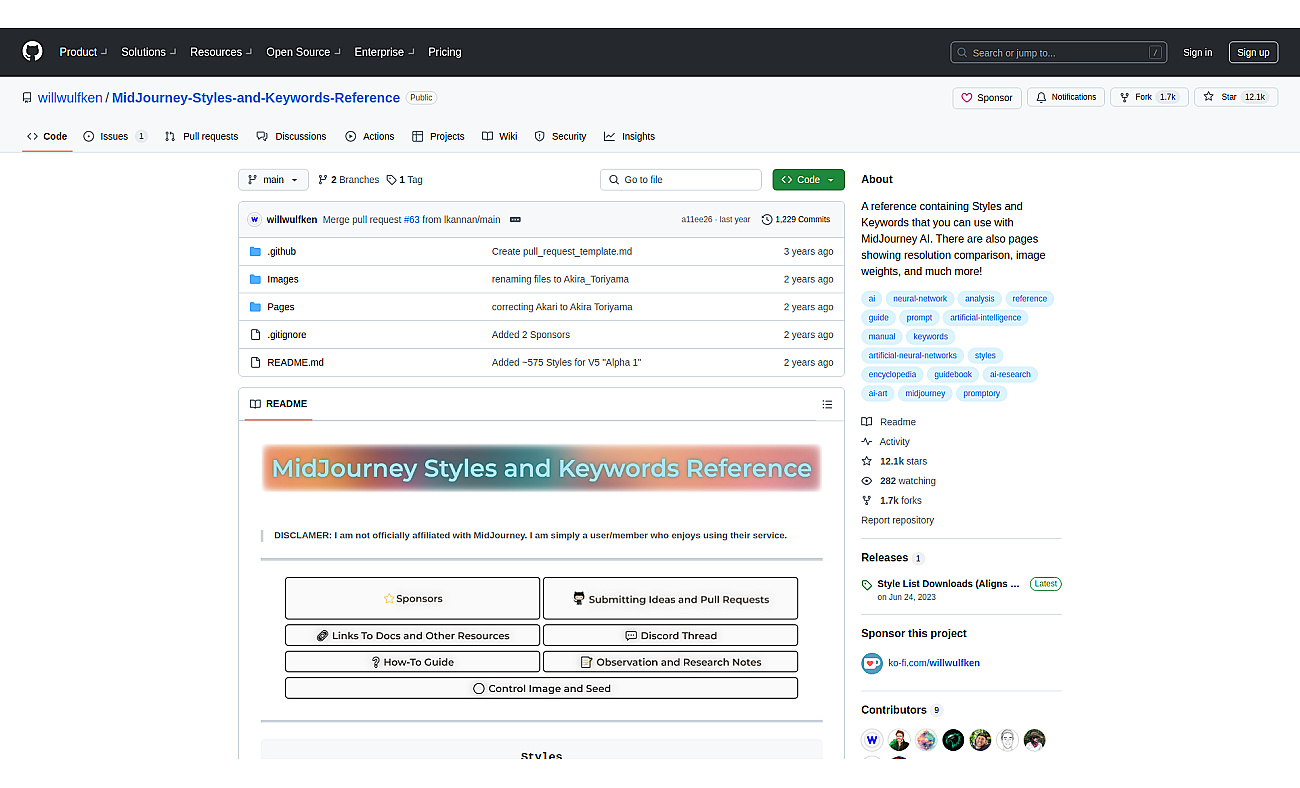Click the .github folder icon
The height and width of the screenshot is (788, 1300).
coord(255,252)
